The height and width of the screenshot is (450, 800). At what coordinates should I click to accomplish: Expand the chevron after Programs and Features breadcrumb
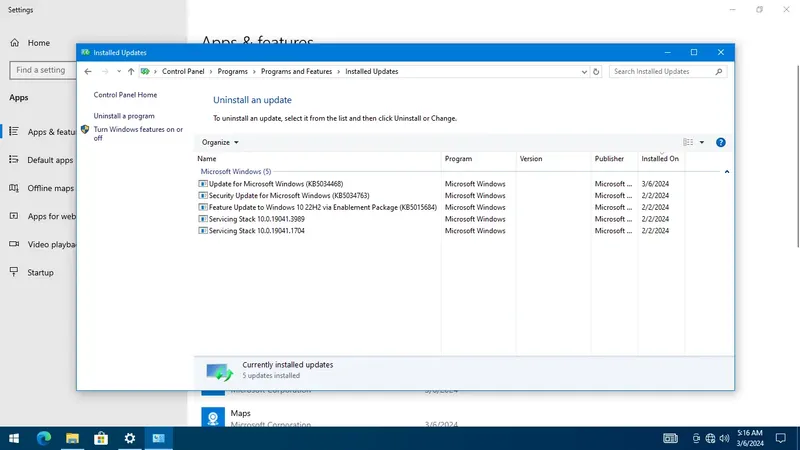point(338,71)
